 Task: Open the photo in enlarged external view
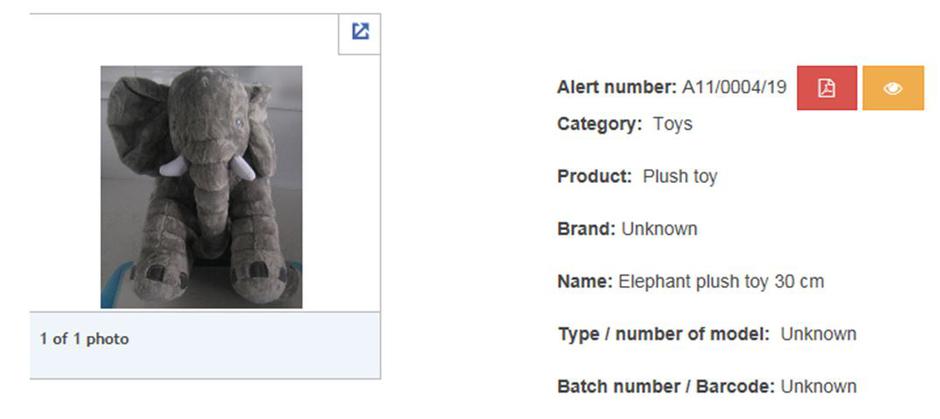[x=360, y=32]
